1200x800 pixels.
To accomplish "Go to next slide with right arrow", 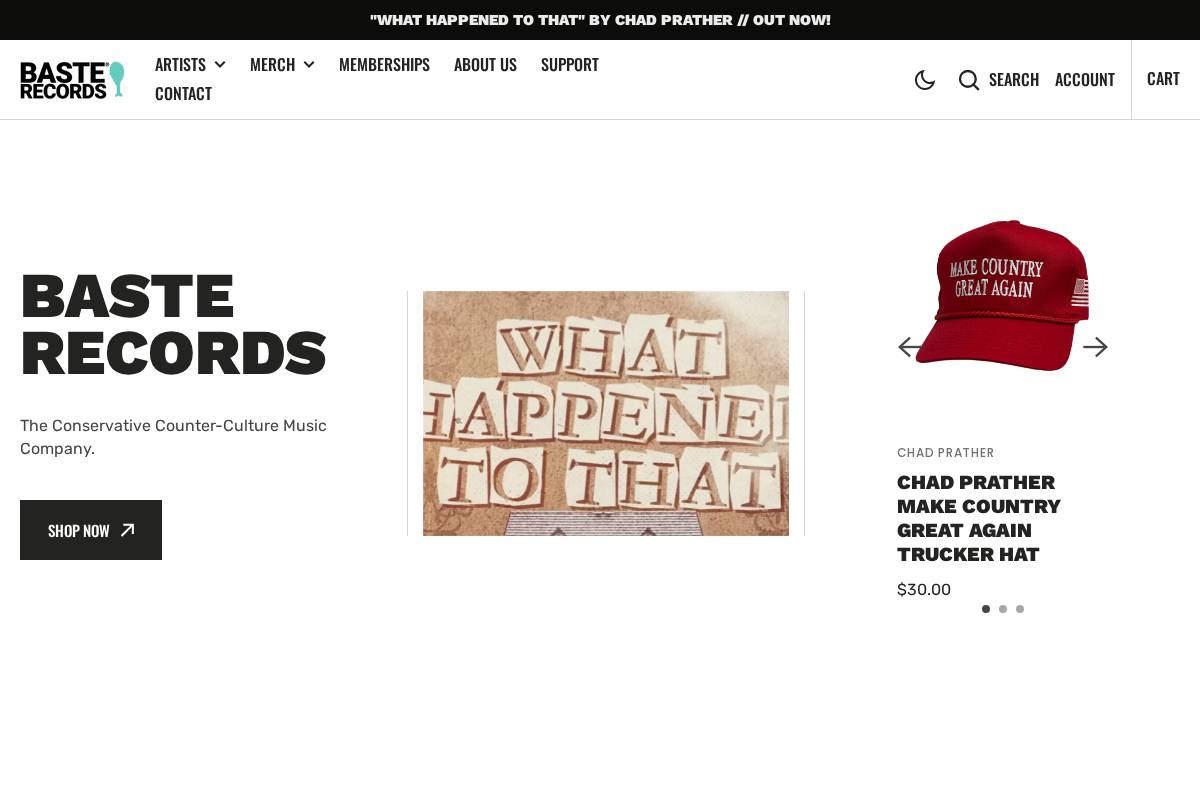I will (1095, 347).
